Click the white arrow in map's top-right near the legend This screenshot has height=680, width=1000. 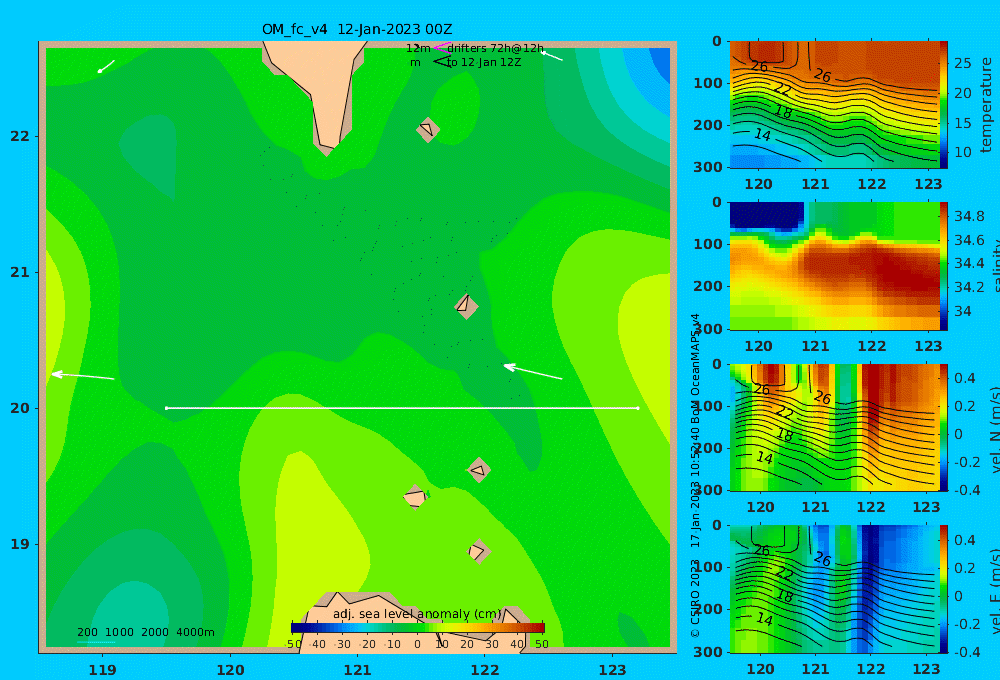pyautogui.click(x=552, y=56)
